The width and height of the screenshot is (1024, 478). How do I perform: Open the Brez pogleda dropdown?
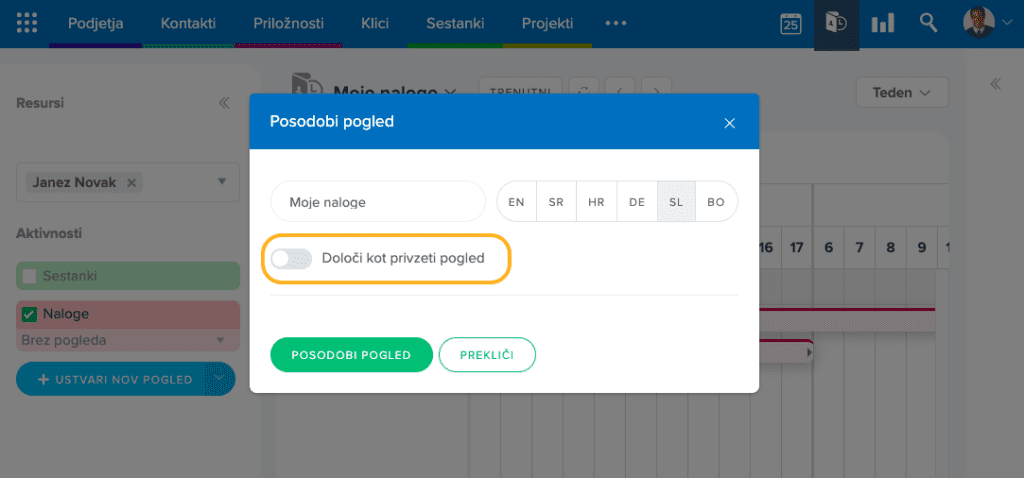(128, 340)
